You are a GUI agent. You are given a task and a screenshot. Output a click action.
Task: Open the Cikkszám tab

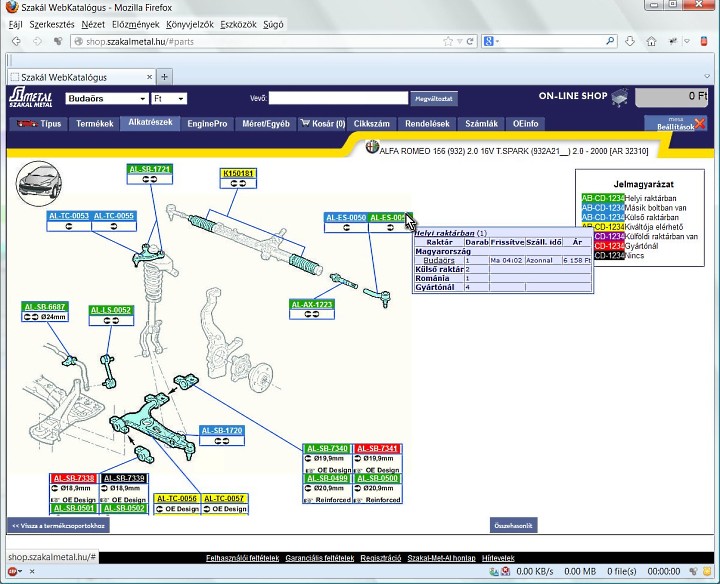[371, 124]
